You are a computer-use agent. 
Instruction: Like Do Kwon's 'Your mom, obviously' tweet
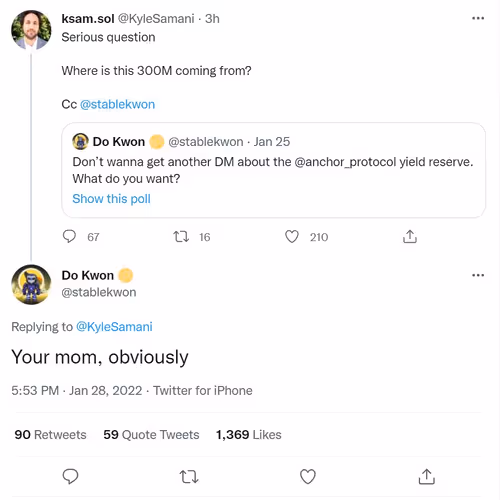tap(308, 476)
